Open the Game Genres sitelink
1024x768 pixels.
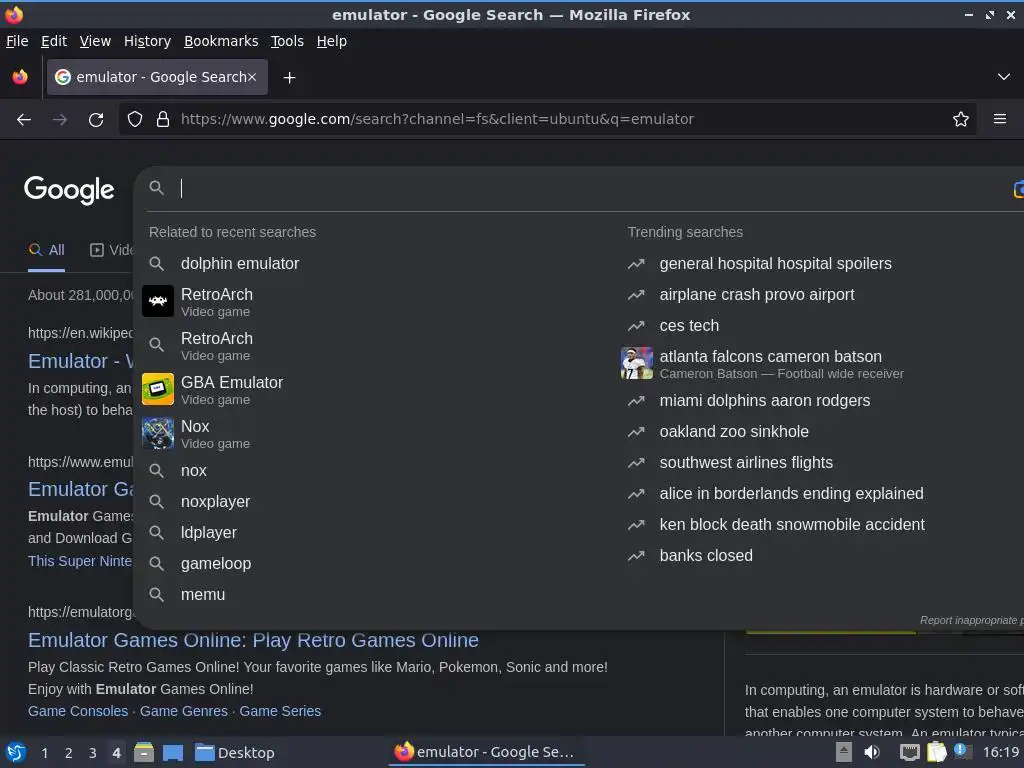coord(184,711)
